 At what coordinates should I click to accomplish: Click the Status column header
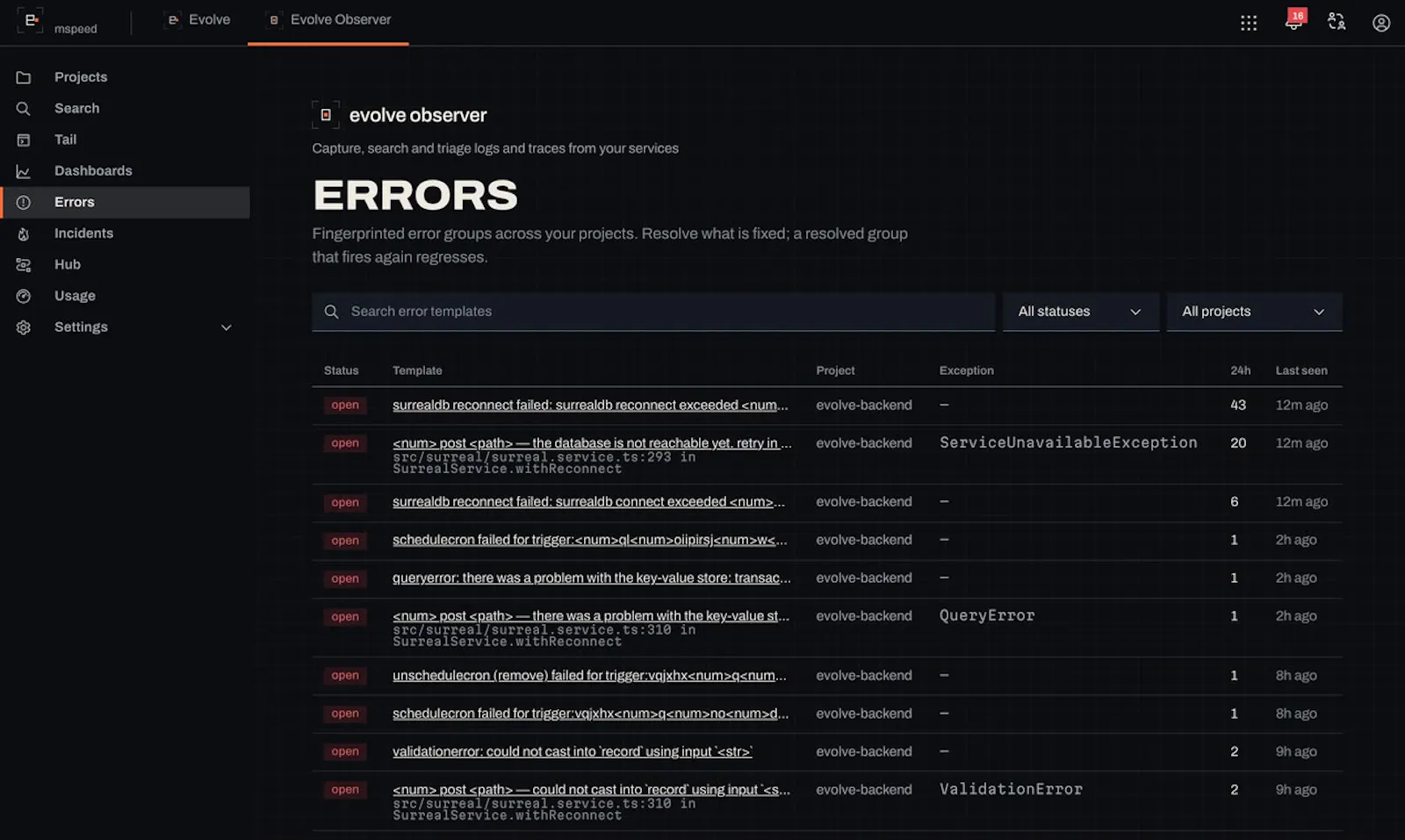(342, 370)
